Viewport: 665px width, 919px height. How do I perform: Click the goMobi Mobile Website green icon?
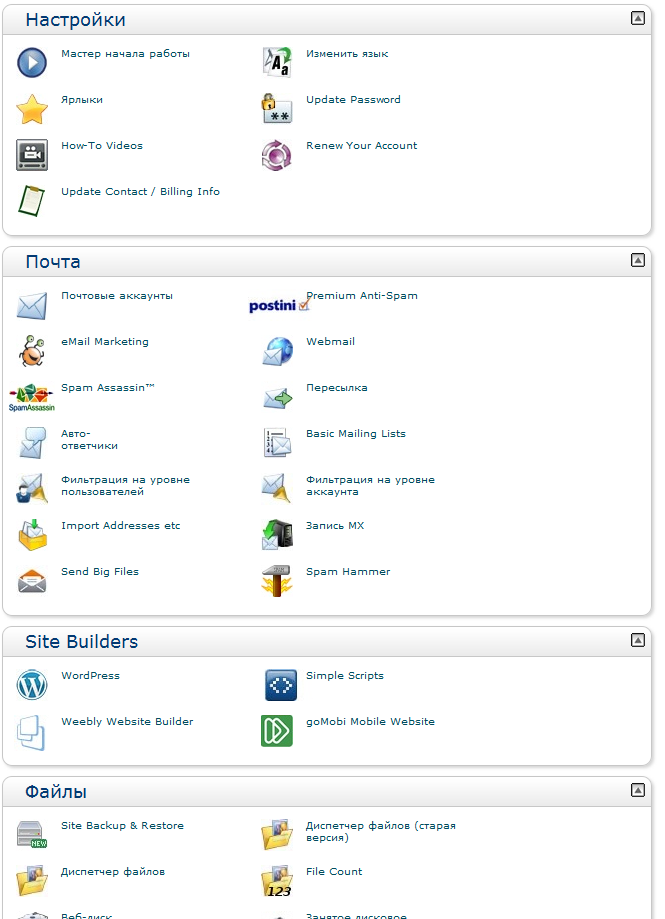277,731
